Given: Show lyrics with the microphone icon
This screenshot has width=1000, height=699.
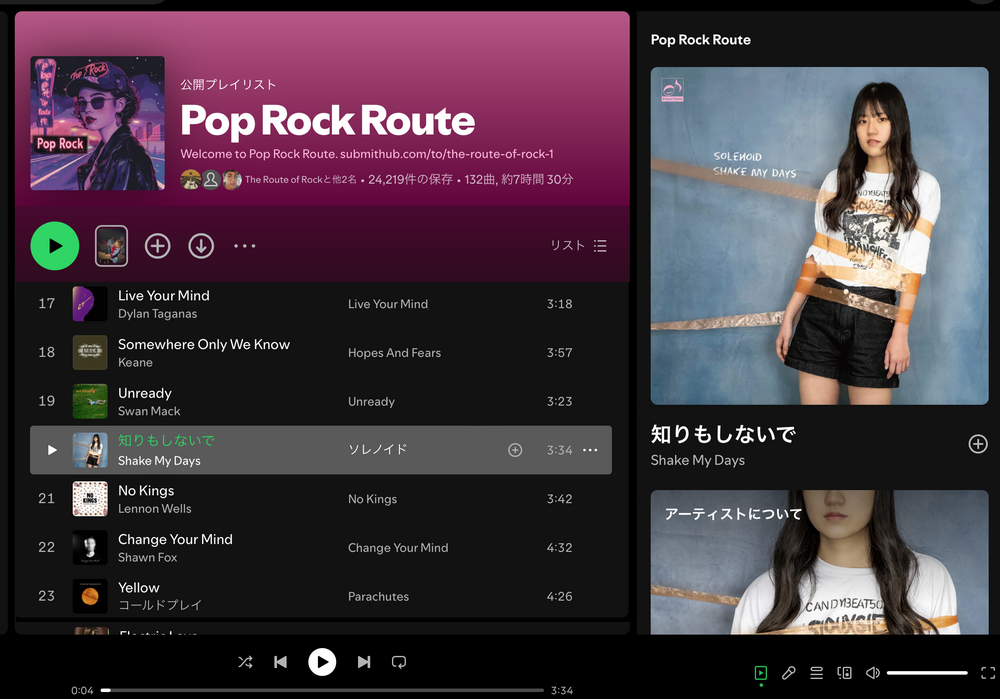Looking at the screenshot, I should coord(789,673).
